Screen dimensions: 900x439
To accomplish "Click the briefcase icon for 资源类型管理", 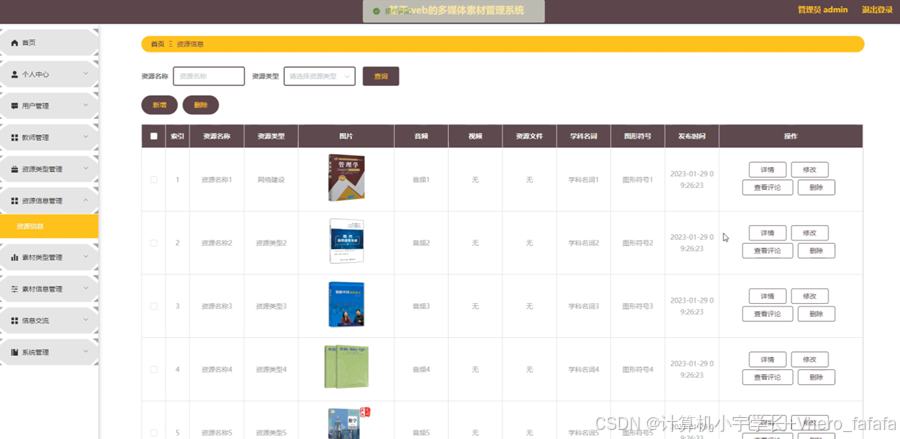I will [15, 169].
